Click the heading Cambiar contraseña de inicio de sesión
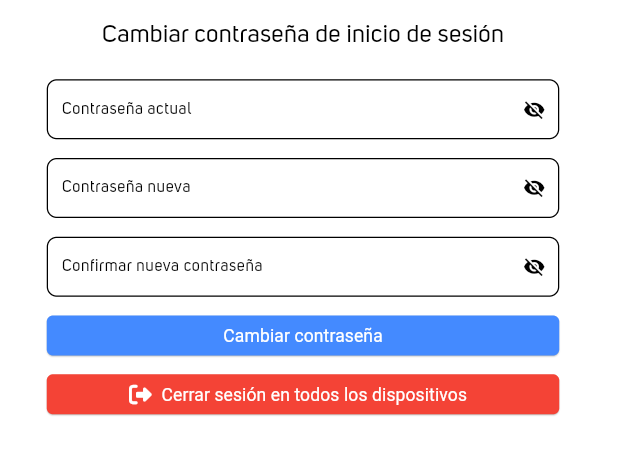 302,34
